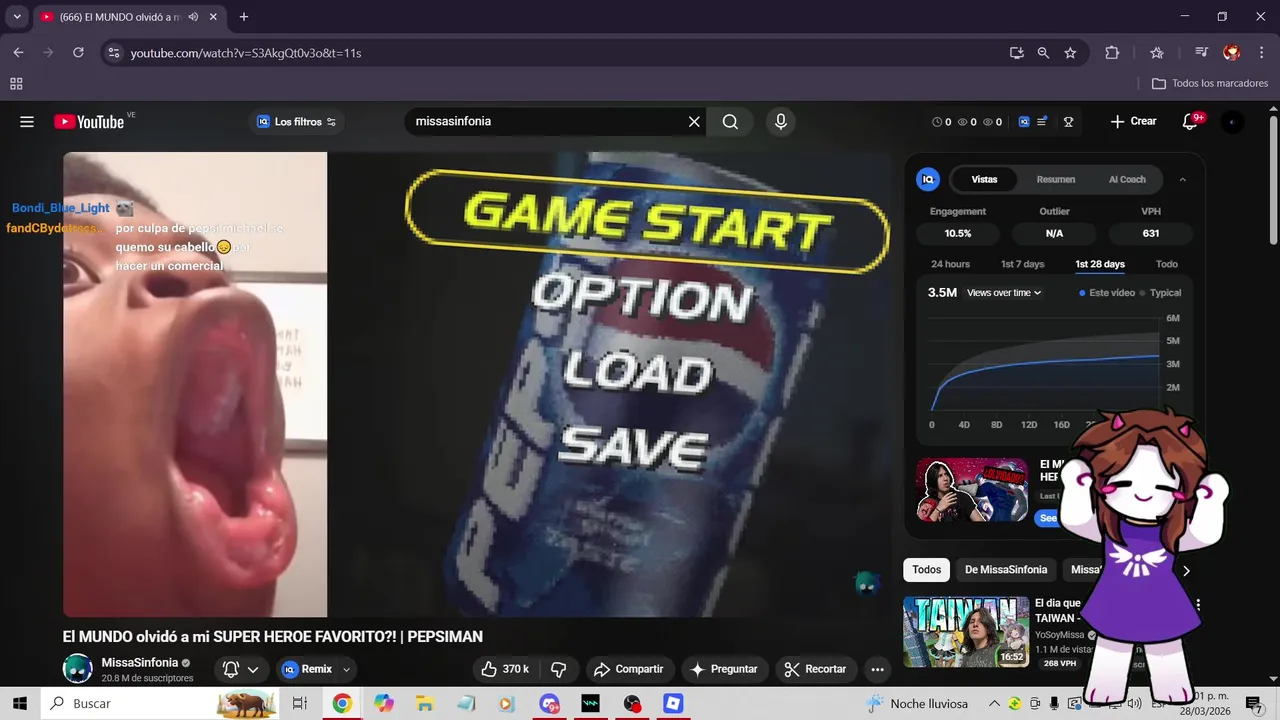This screenshot has height=720, width=1280.
Task: Select the 24 hours range
Action: point(950,264)
